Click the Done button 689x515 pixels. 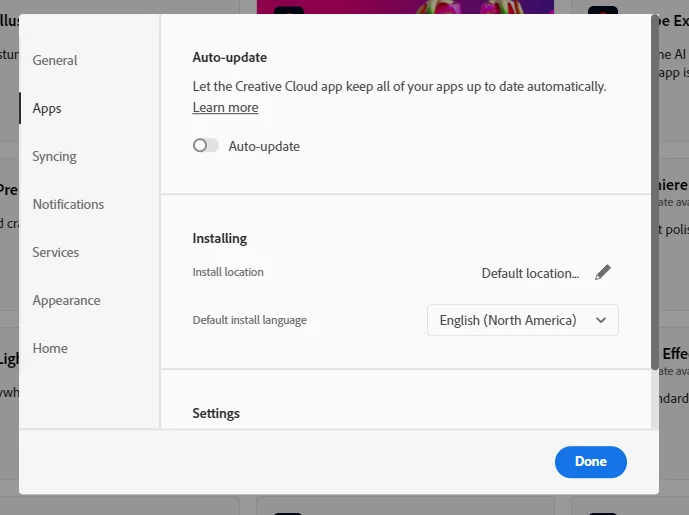coord(591,462)
